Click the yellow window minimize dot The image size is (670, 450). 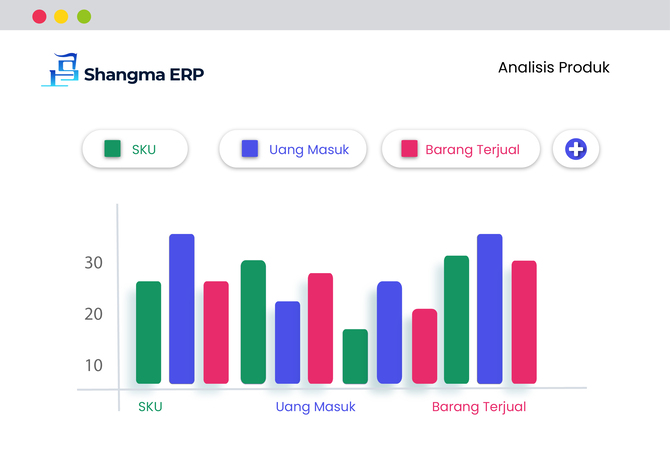point(61,17)
